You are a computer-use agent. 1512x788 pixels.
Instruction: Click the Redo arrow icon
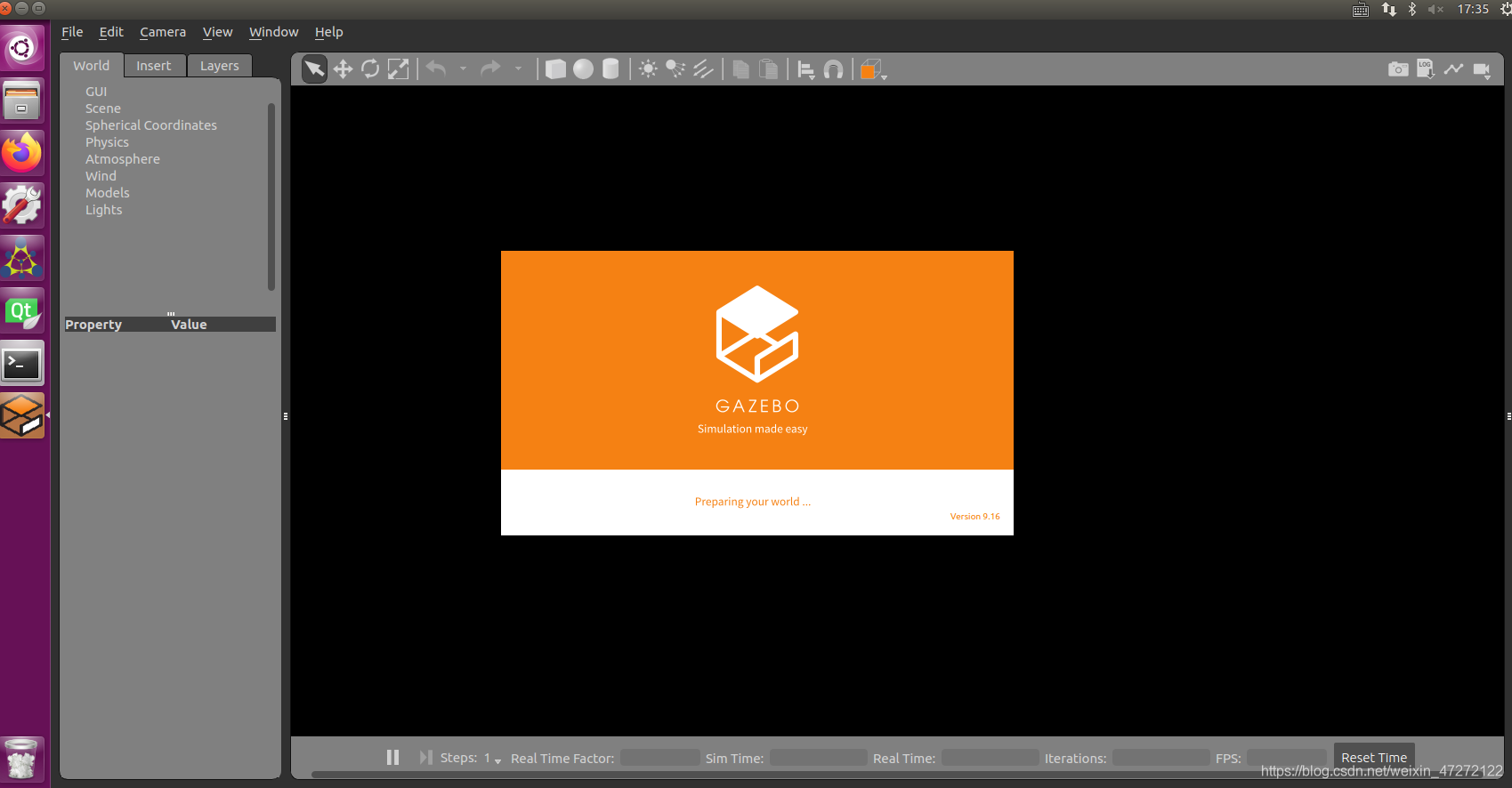[x=490, y=68]
